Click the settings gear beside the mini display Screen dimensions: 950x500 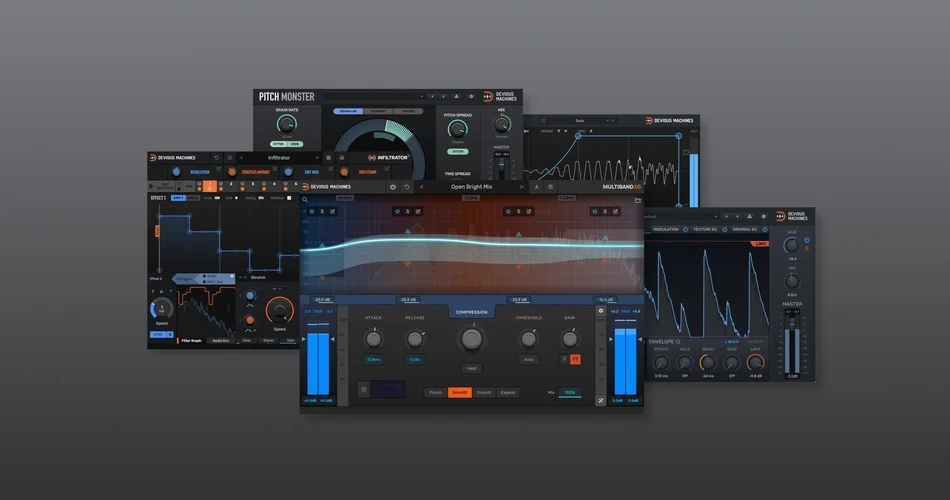coord(364,390)
